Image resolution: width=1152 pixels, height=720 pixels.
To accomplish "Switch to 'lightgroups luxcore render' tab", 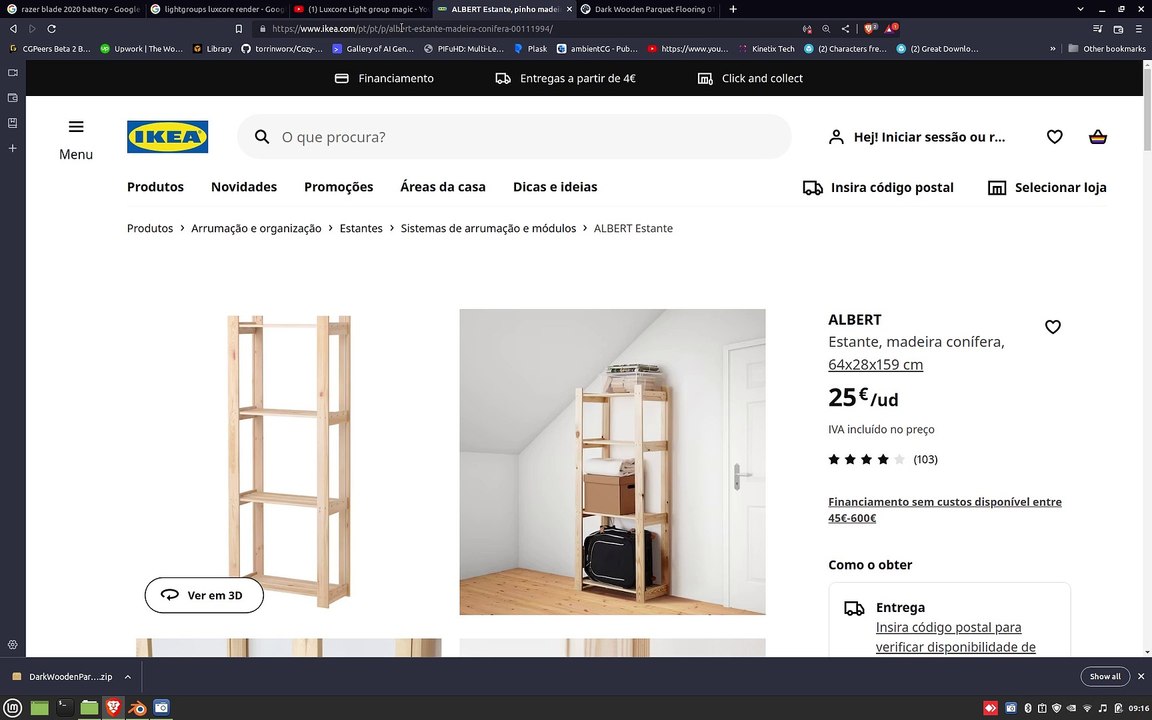I will 217,9.
